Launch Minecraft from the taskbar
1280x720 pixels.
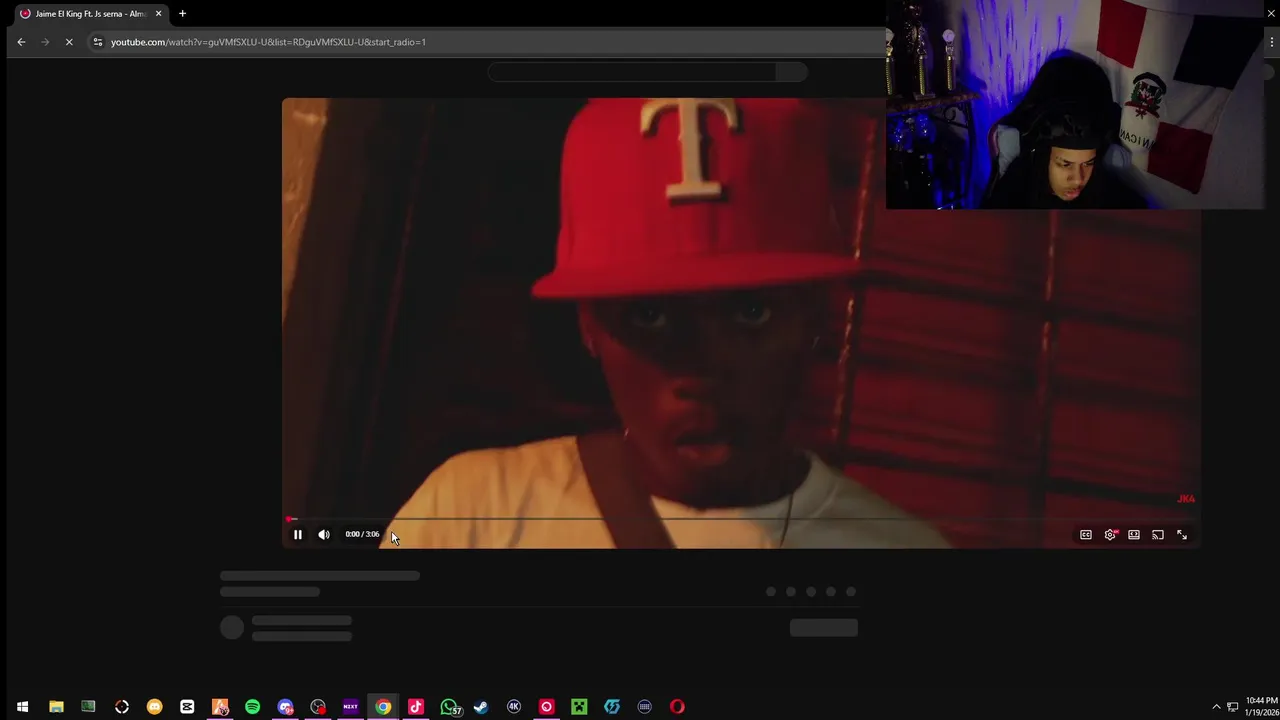[x=579, y=707]
